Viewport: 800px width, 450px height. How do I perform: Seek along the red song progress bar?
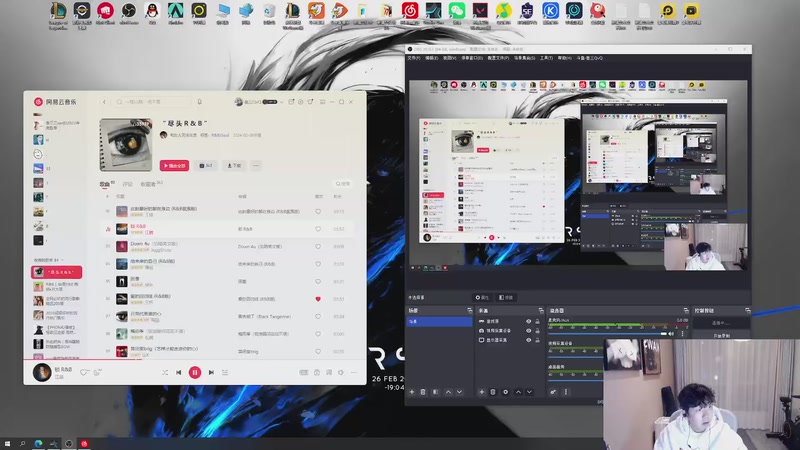point(194,360)
